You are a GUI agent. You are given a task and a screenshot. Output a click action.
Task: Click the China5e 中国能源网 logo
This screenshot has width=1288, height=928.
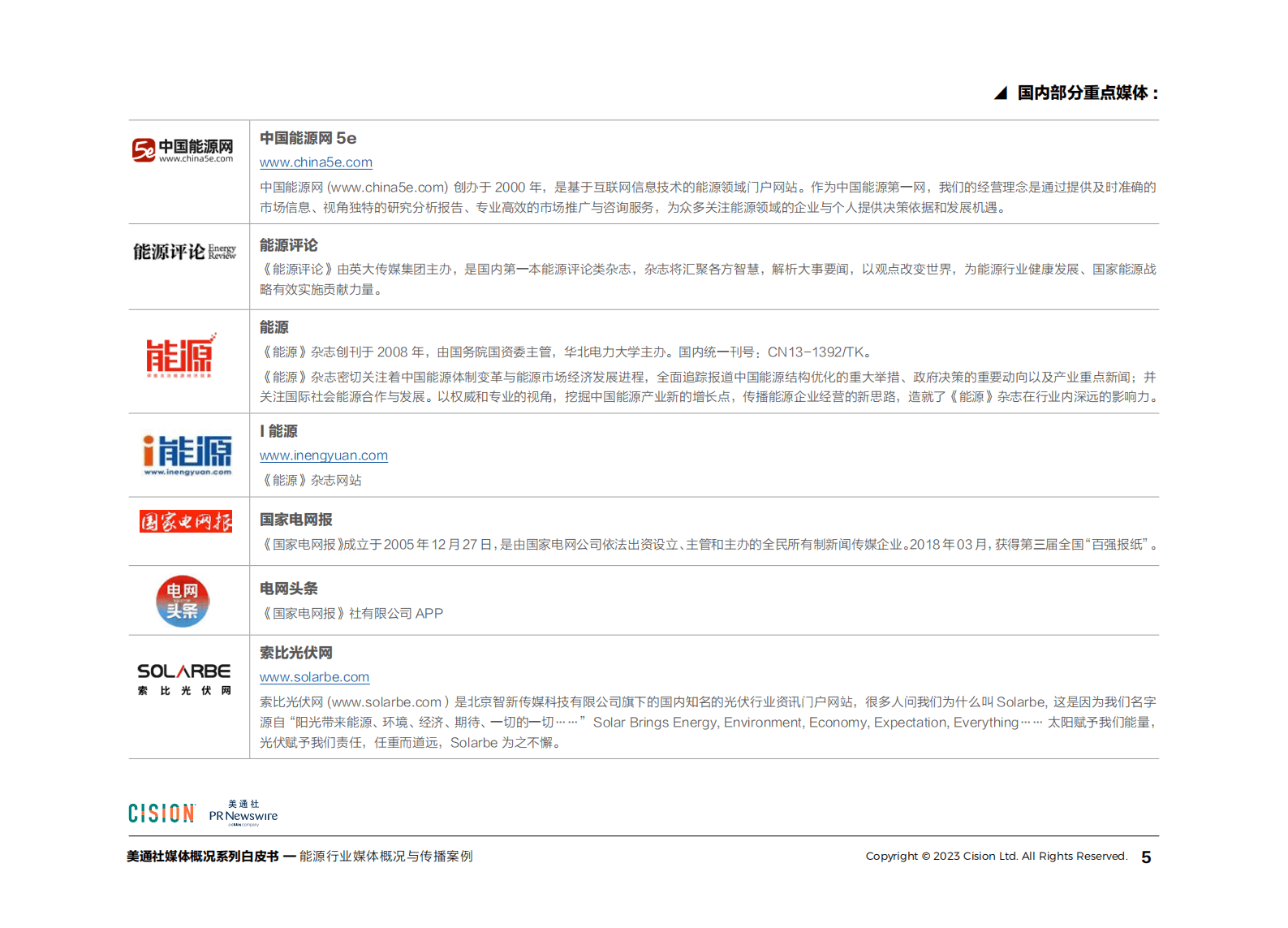pos(183,150)
